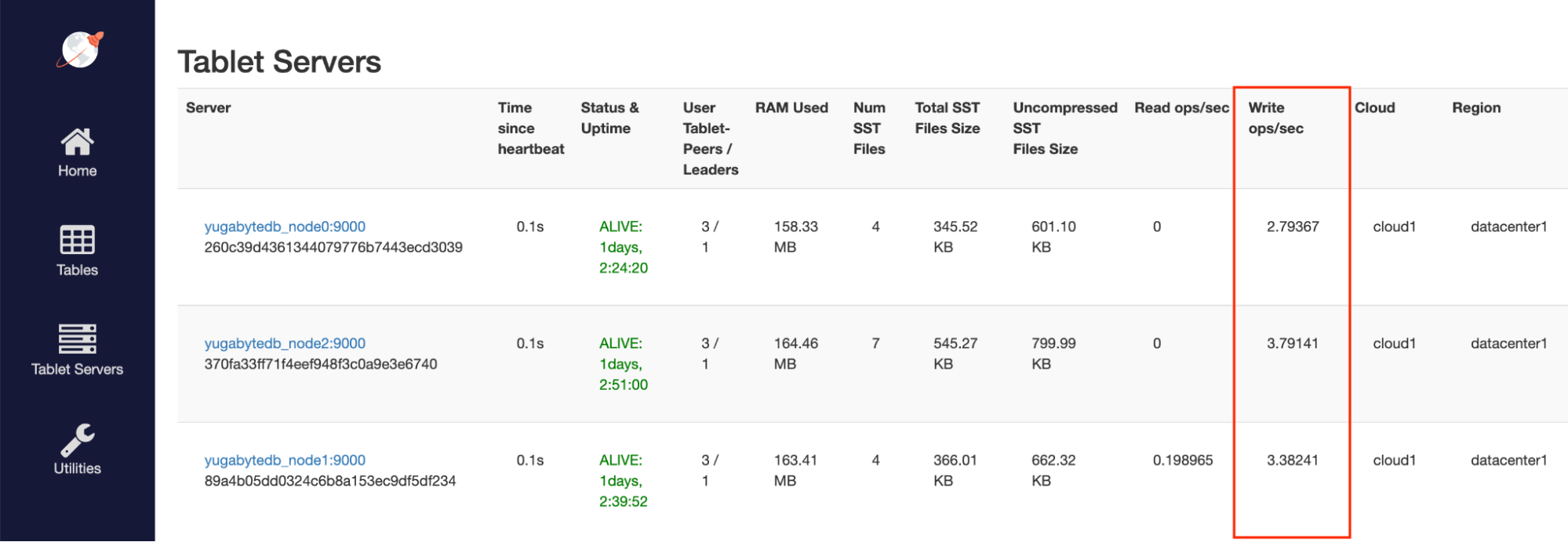Click the User Tablet-Peers / Leaders header

pos(710,139)
